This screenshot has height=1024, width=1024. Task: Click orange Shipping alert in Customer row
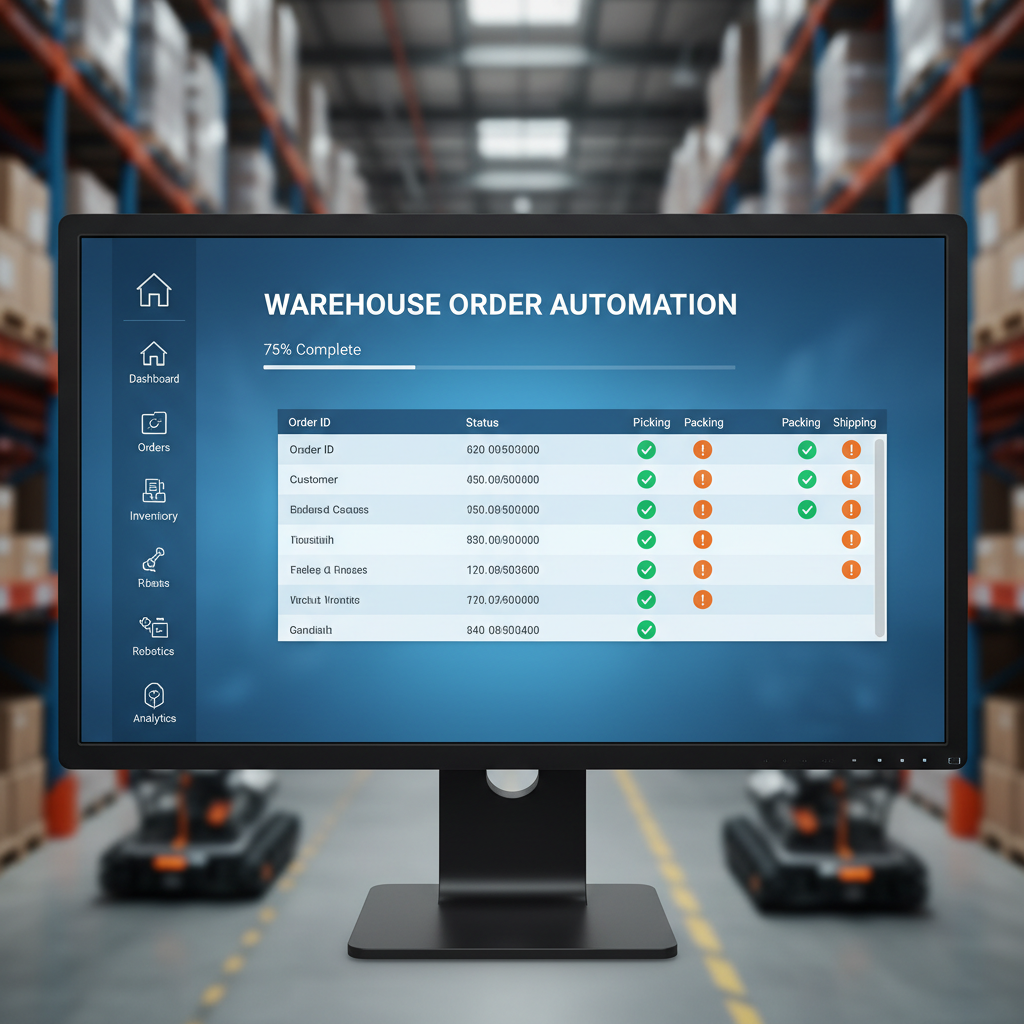(851, 480)
